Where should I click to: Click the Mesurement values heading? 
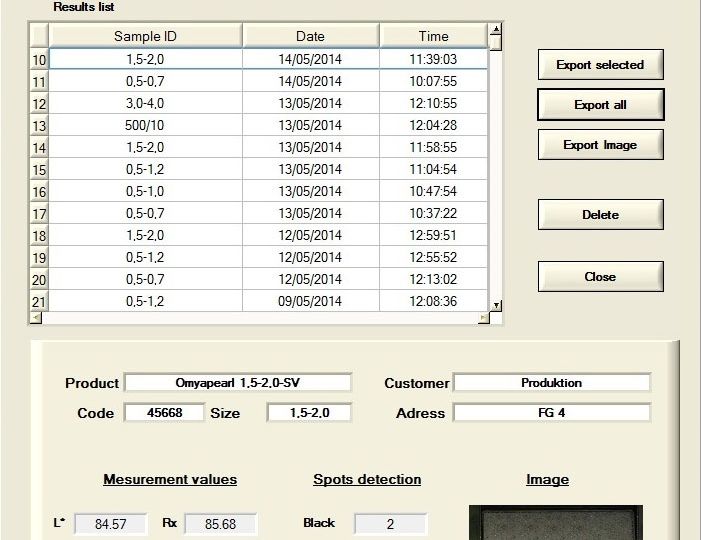point(170,479)
